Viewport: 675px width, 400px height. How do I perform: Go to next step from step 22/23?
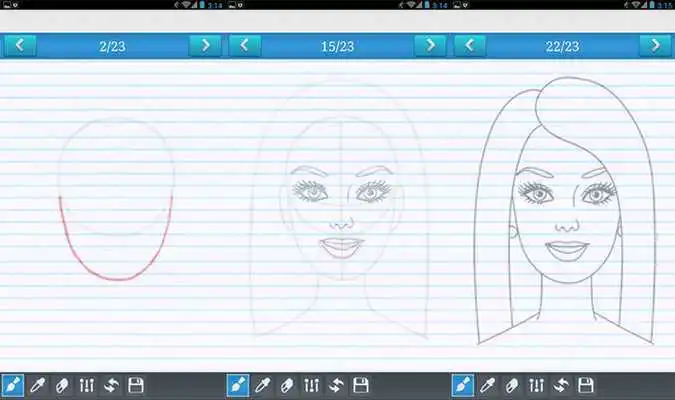click(x=655, y=45)
